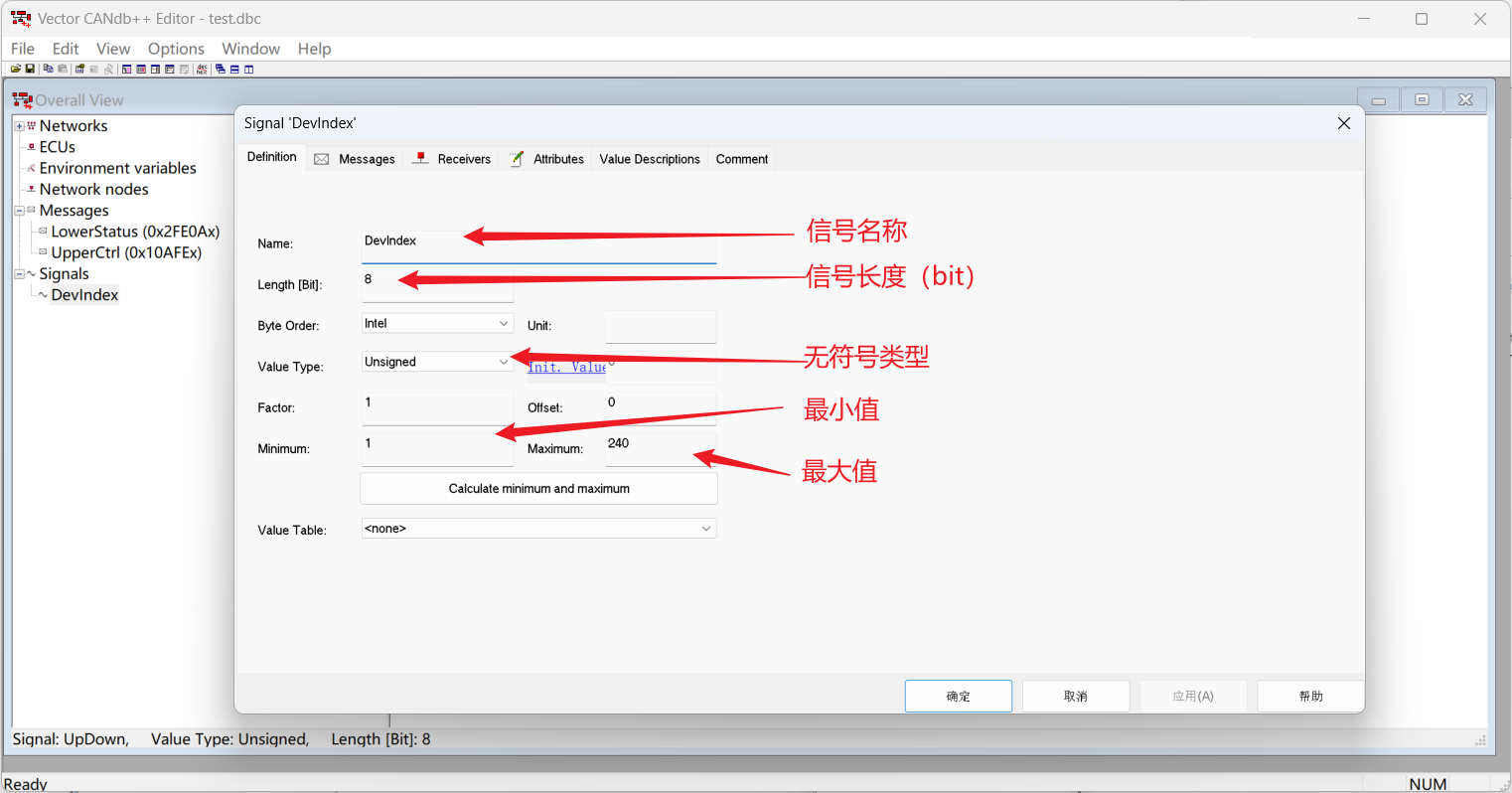Click the Init. Value link
This screenshot has width=1512, height=793.
(565, 368)
